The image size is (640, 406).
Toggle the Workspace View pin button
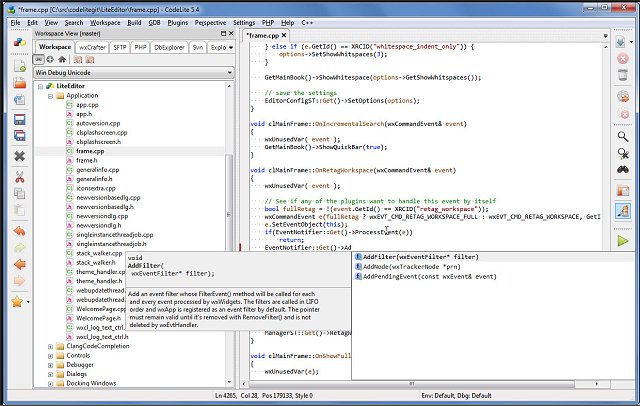(222, 33)
